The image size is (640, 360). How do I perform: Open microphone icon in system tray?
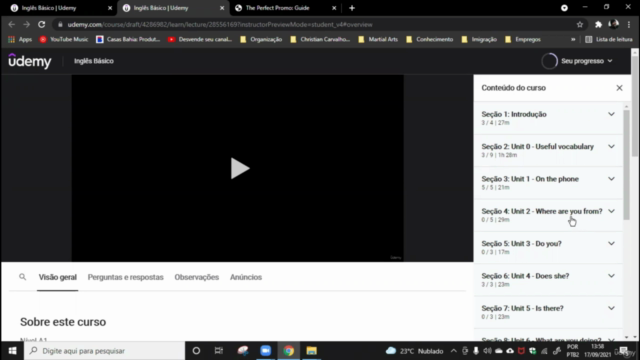[x=476, y=351]
